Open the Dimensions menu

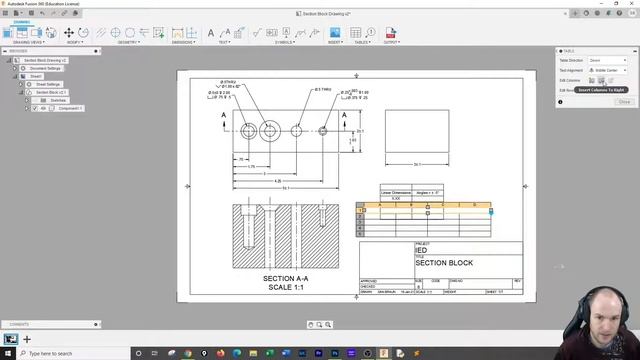[184, 42]
